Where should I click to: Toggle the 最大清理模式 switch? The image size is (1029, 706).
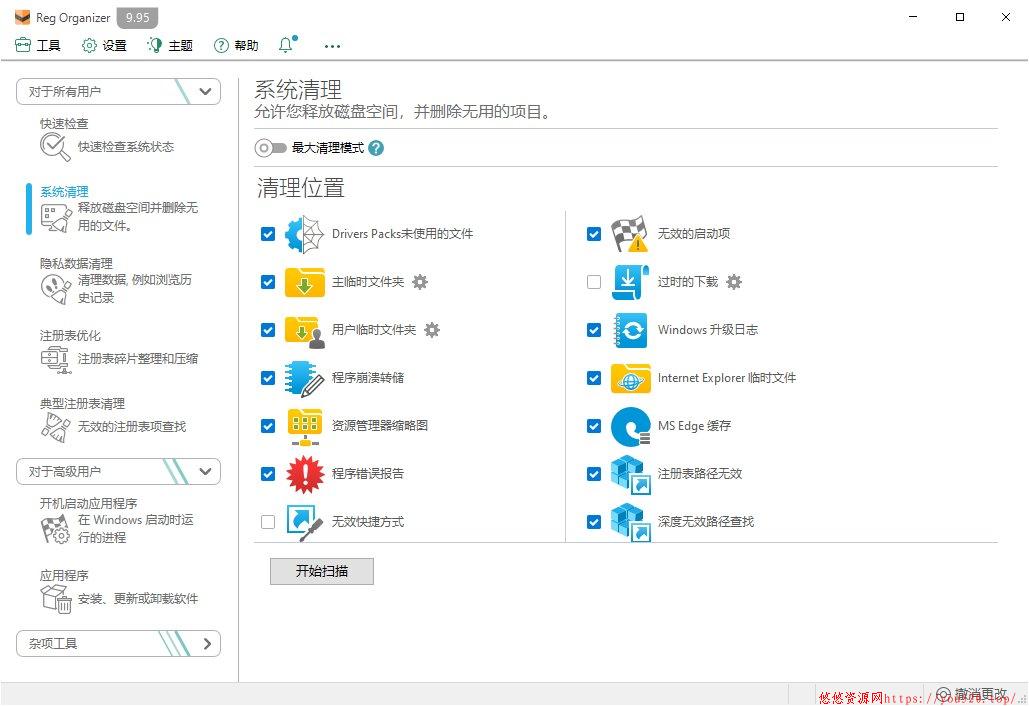click(270, 148)
